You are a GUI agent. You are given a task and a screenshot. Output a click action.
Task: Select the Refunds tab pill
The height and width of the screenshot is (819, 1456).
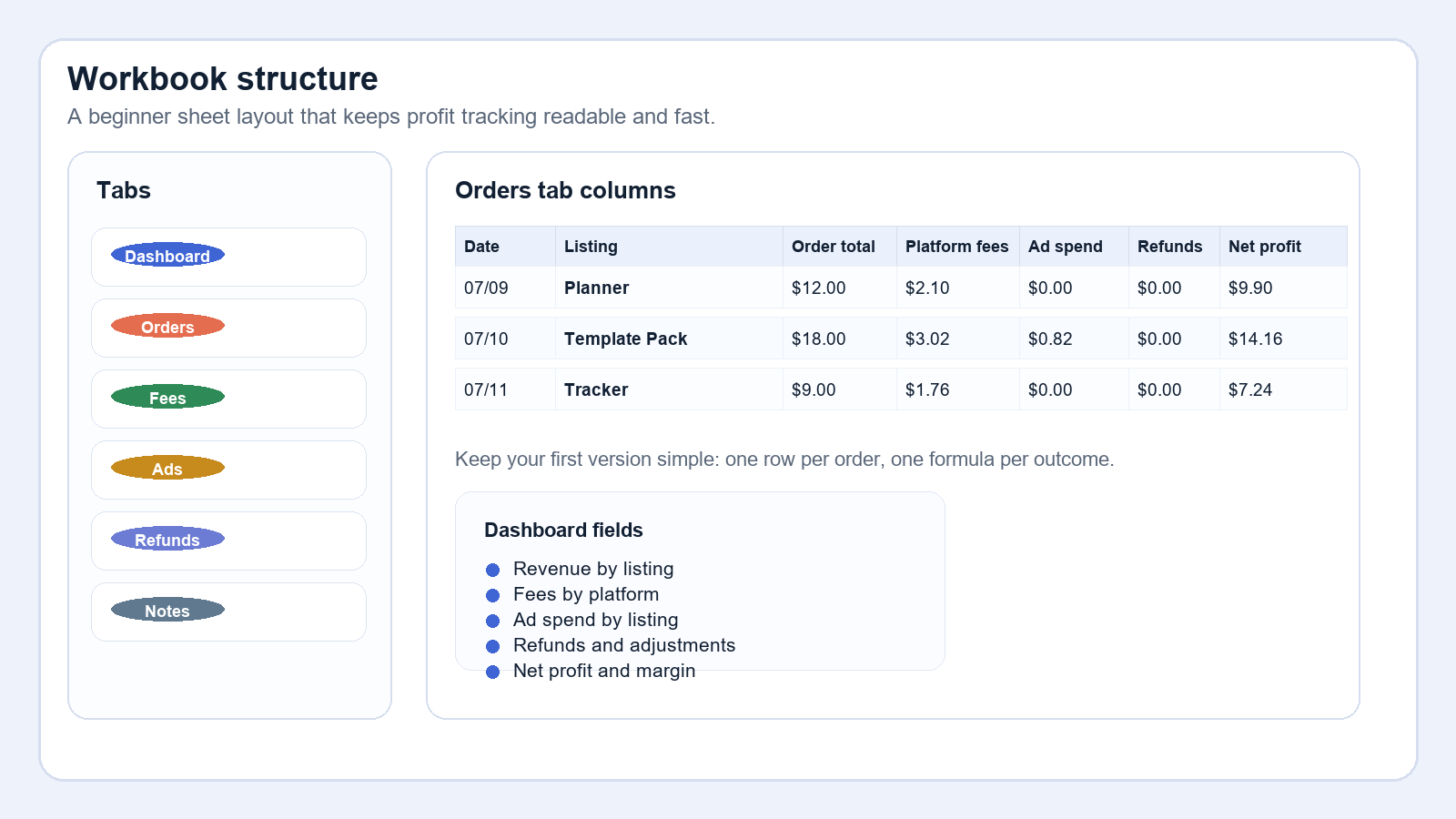[x=167, y=540]
